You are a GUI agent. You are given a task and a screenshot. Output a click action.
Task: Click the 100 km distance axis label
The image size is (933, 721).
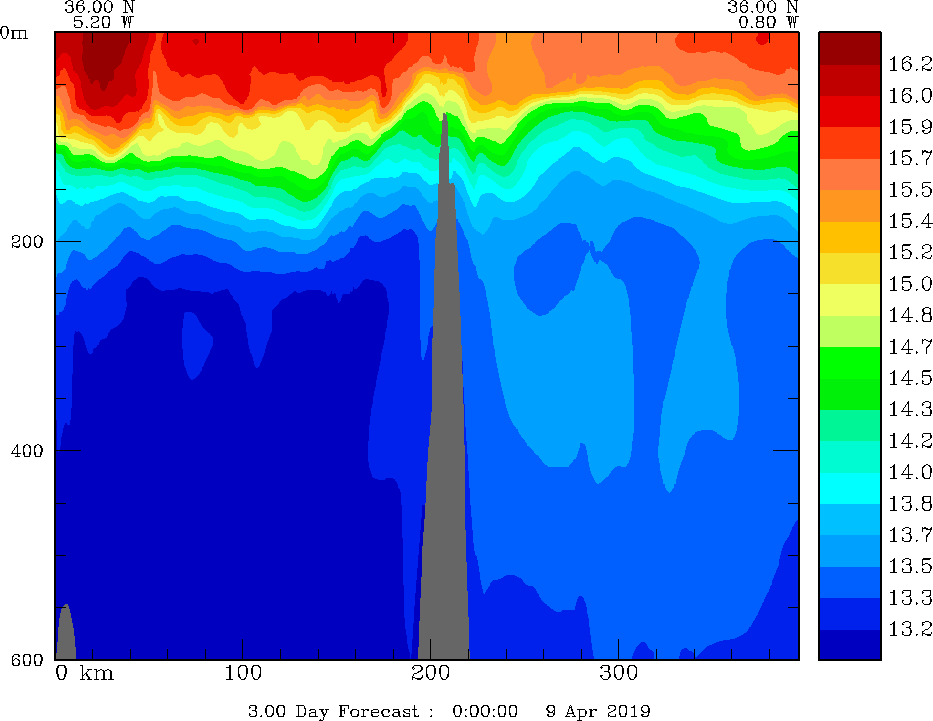pos(243,672)
